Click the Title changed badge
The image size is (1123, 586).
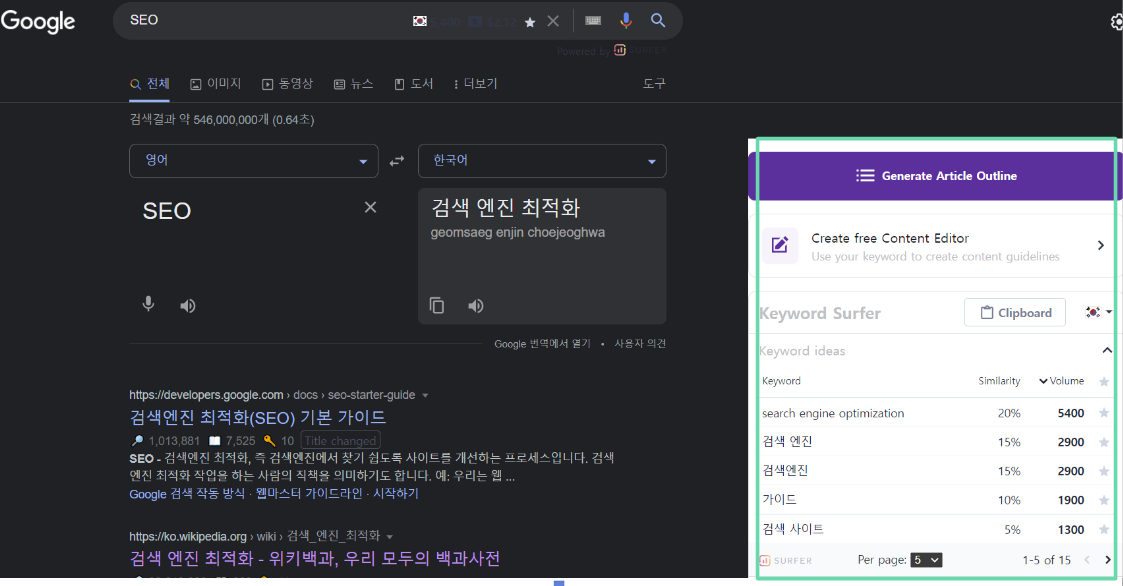point(340,441)
